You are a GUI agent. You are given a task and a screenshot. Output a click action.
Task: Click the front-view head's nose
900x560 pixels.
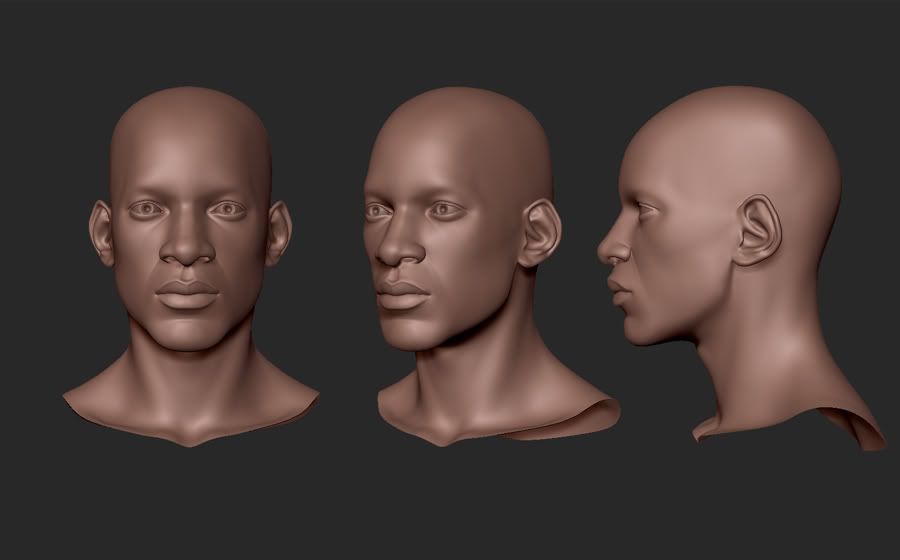coord(188,248)
